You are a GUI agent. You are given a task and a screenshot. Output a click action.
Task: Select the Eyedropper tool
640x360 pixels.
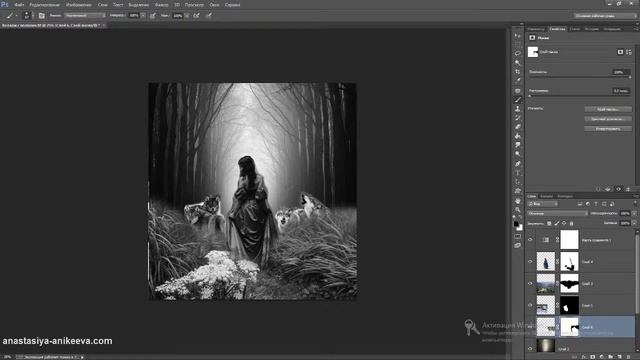click(518, 80)
